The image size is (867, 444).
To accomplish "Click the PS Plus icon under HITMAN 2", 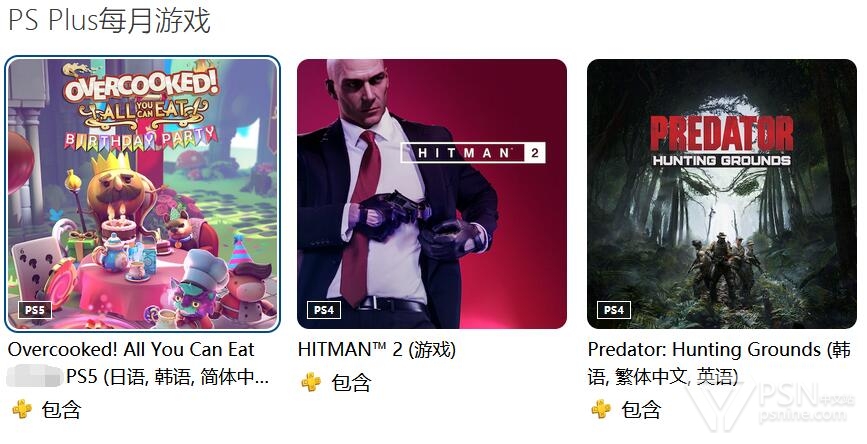I will point(311,382).
